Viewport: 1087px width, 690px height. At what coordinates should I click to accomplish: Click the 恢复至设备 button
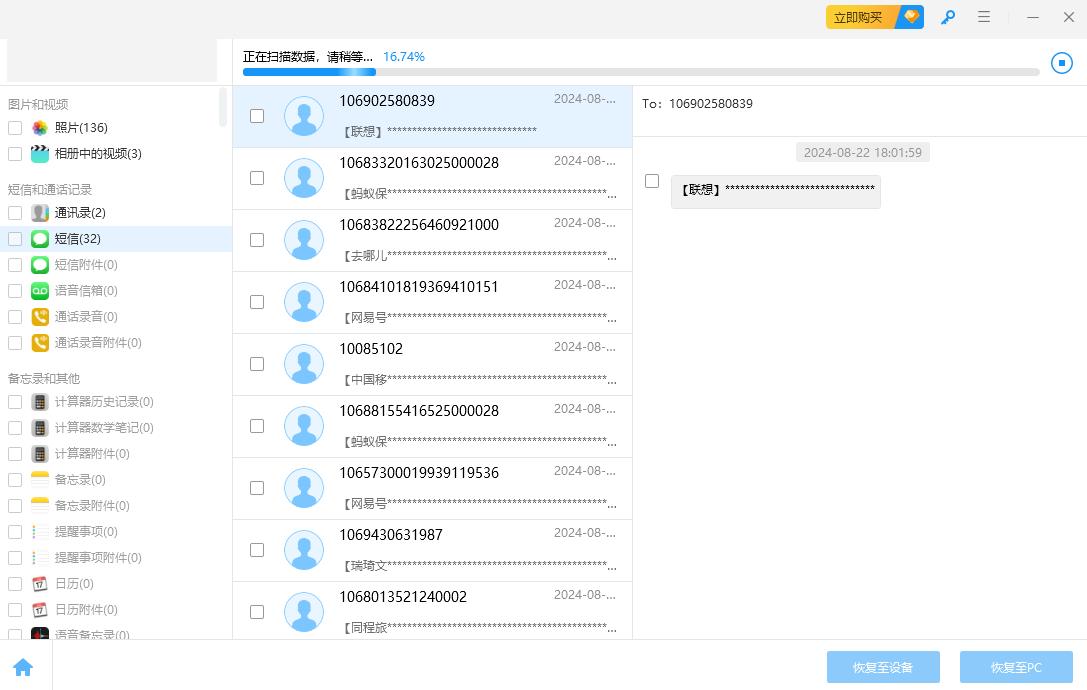pos(883,667)
